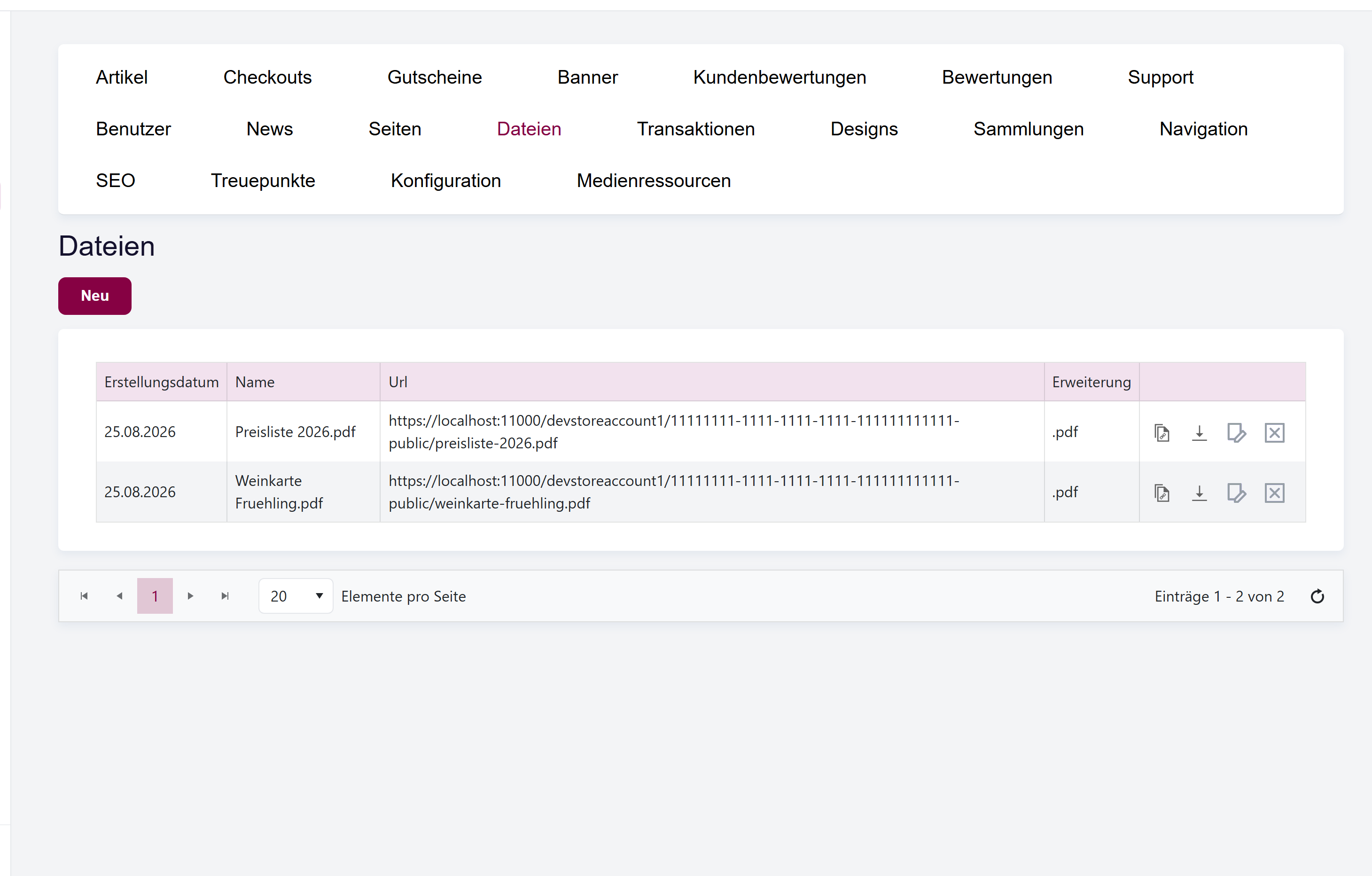Click .pdf extension in Preisliste row
Viewport: 1372px width, 876px height.
(x=1065, y=432)
